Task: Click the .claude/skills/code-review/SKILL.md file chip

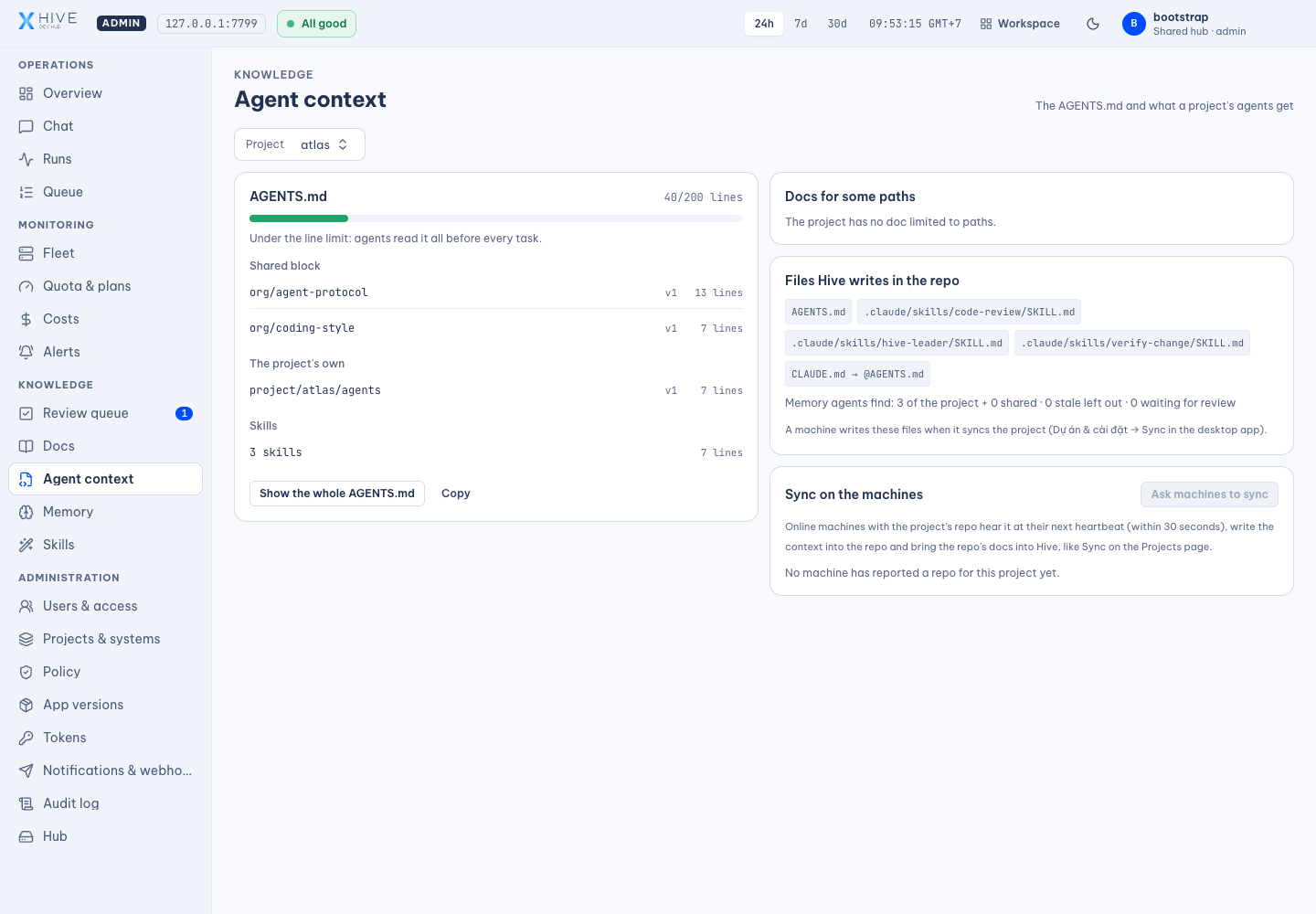Action: (970, 312)
